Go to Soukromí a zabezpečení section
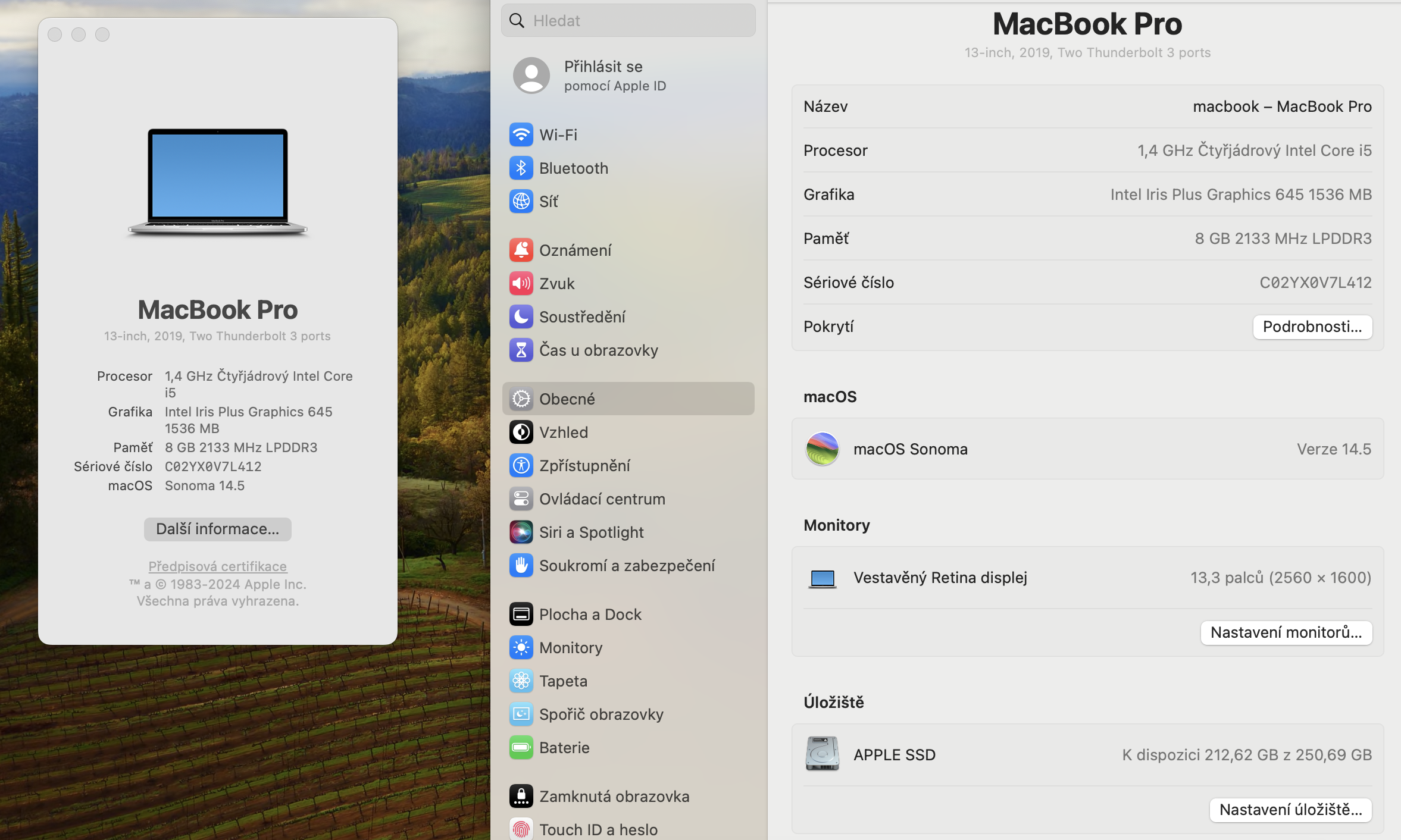 pyautogui.click(x=626, y=566)
